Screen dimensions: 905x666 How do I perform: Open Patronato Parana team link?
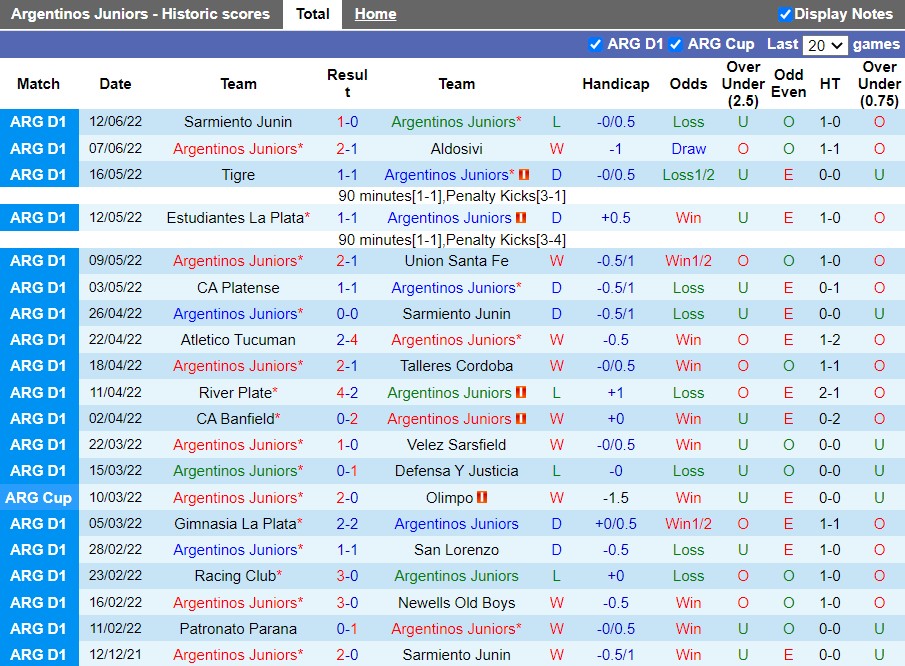click(x=238, y=628)
